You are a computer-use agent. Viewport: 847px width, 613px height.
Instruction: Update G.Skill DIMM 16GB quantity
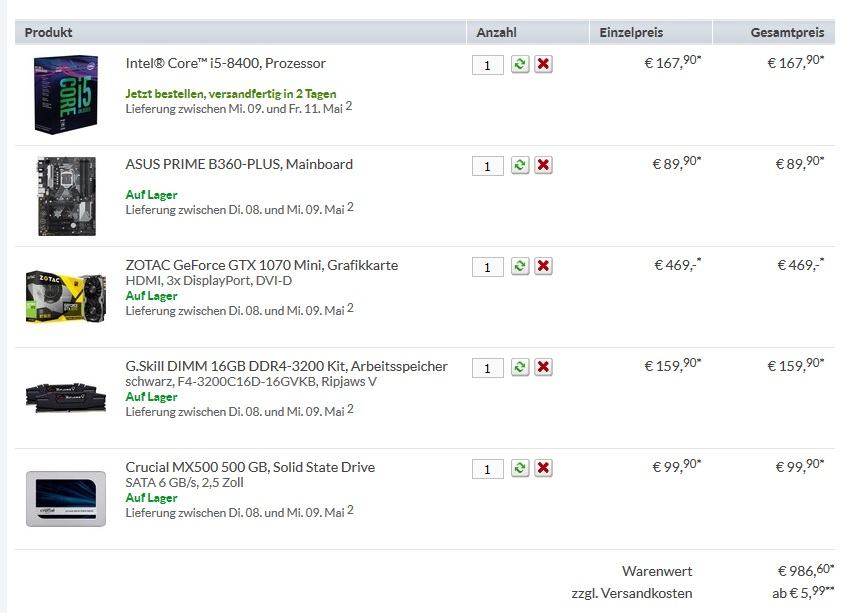(x=520, y=367)
